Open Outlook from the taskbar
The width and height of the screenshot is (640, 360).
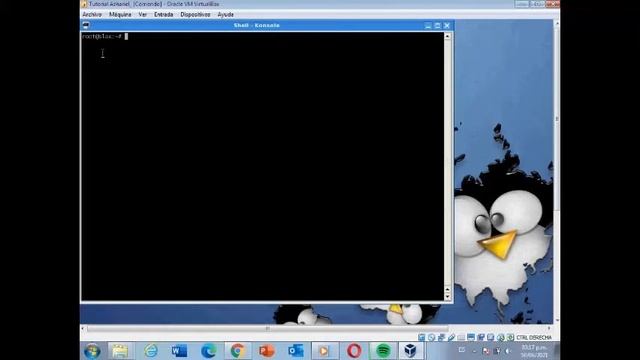pyautogui.click(x=296, y=351)
